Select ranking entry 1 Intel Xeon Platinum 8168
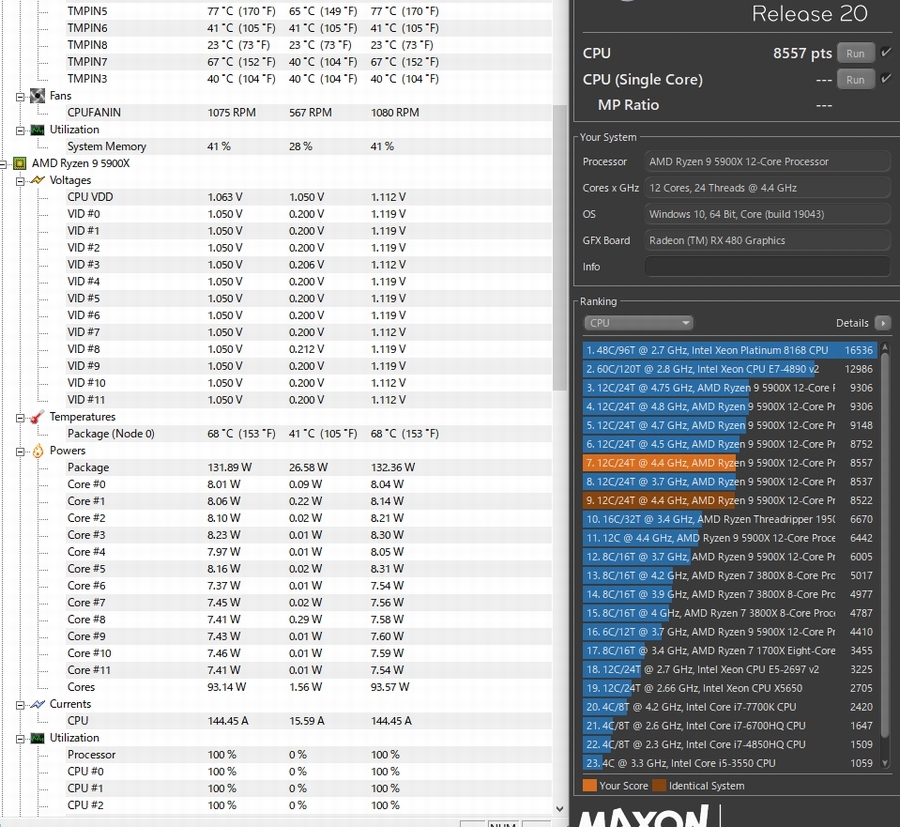The height and width of the screenshot is (827, 900). coord(730,350)
